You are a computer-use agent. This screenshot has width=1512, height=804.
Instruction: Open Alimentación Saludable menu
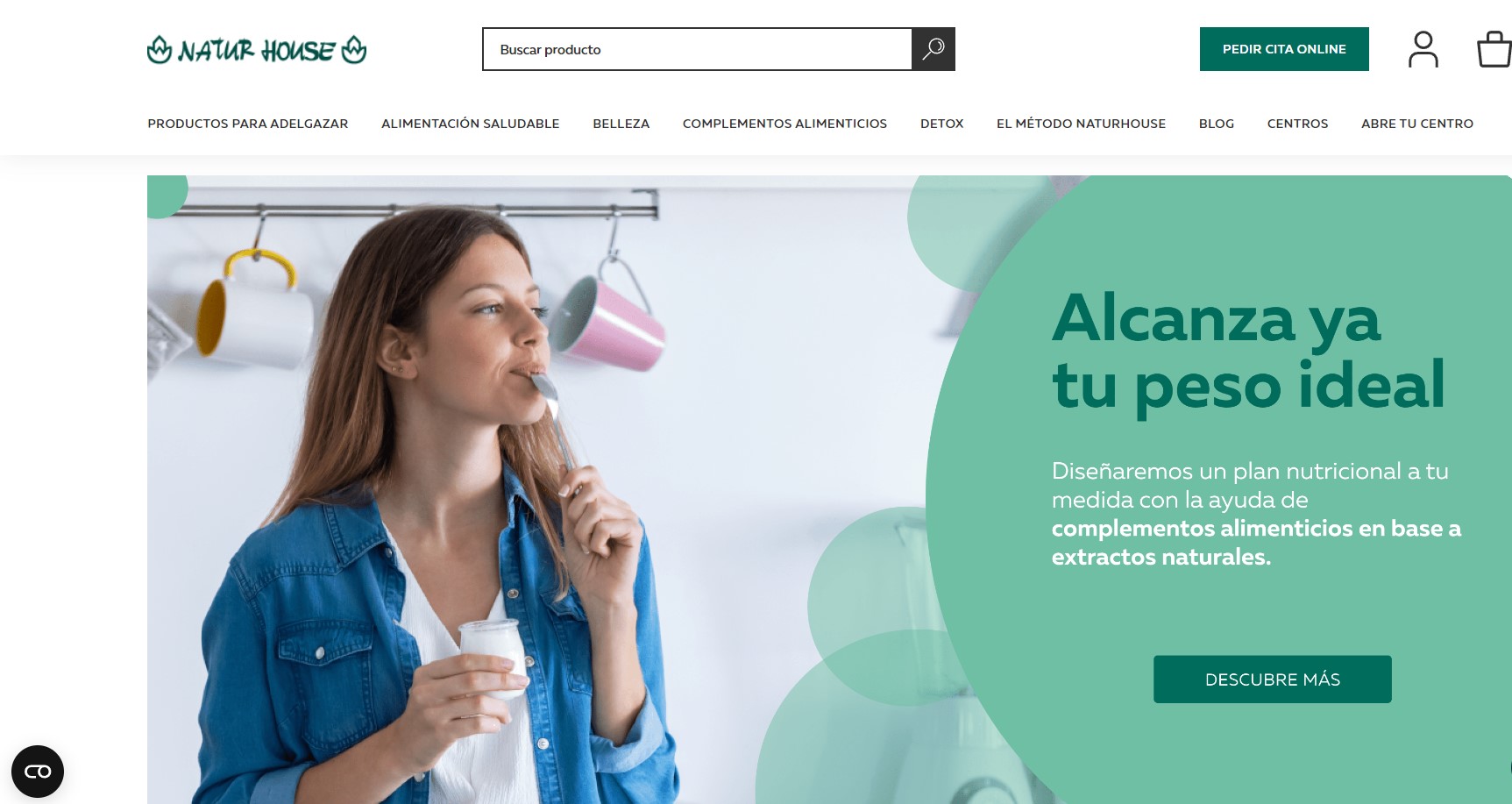[x=470, y=124]
